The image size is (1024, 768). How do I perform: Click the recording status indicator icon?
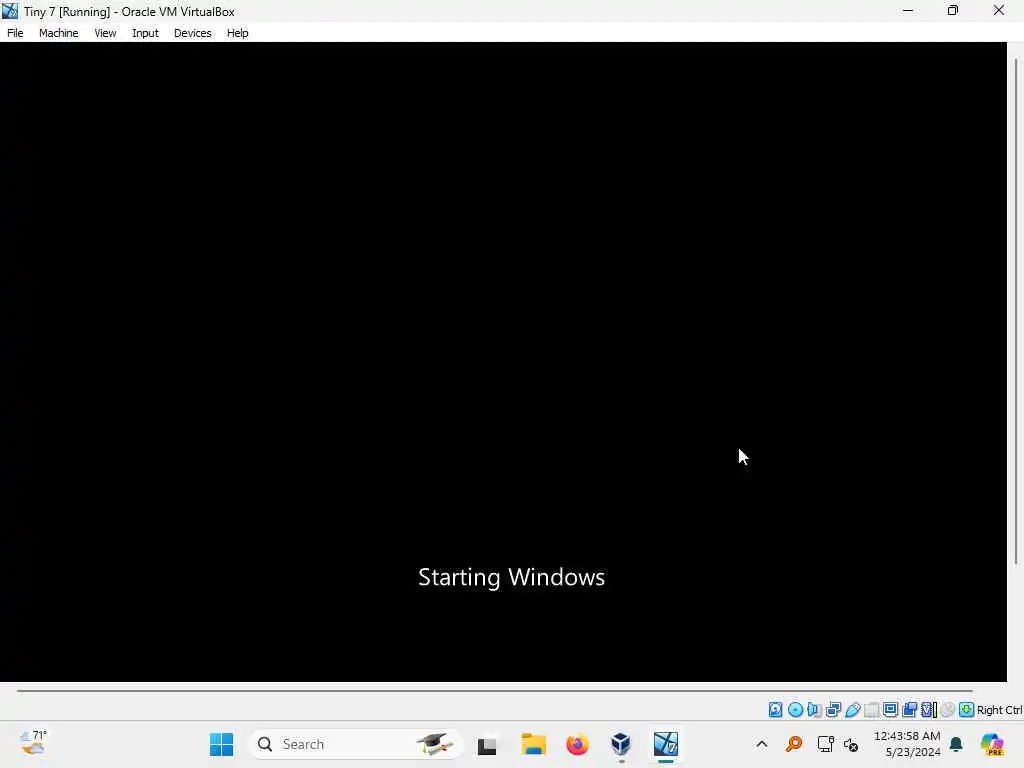(x=909, y=710)
